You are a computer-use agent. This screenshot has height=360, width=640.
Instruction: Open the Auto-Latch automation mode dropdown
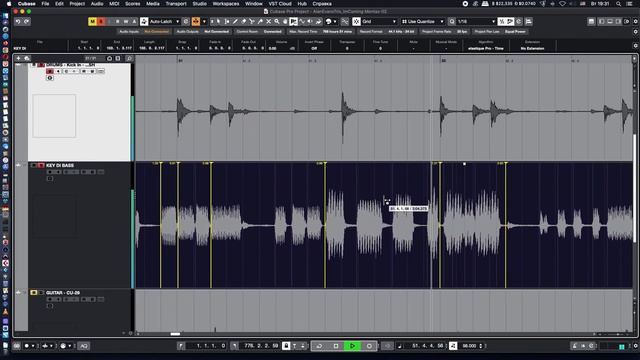tap(165, 21)
